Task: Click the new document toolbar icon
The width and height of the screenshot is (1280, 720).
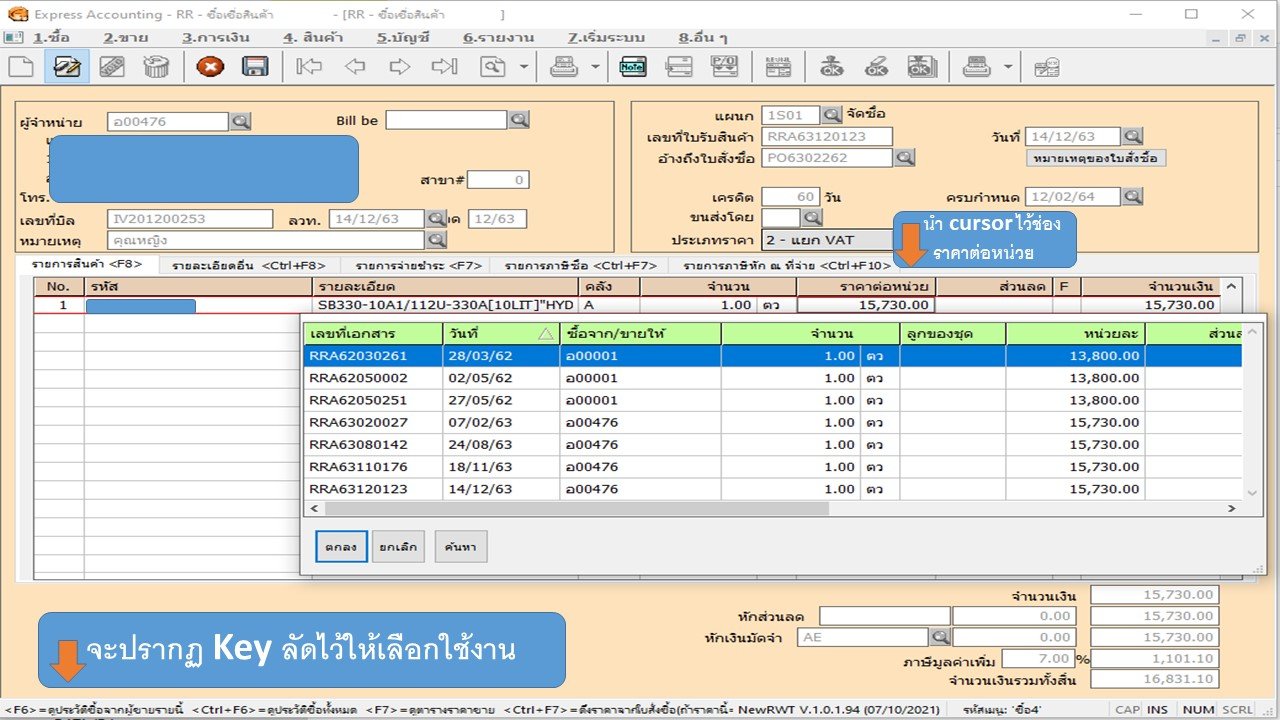Action: pos(21,67)
